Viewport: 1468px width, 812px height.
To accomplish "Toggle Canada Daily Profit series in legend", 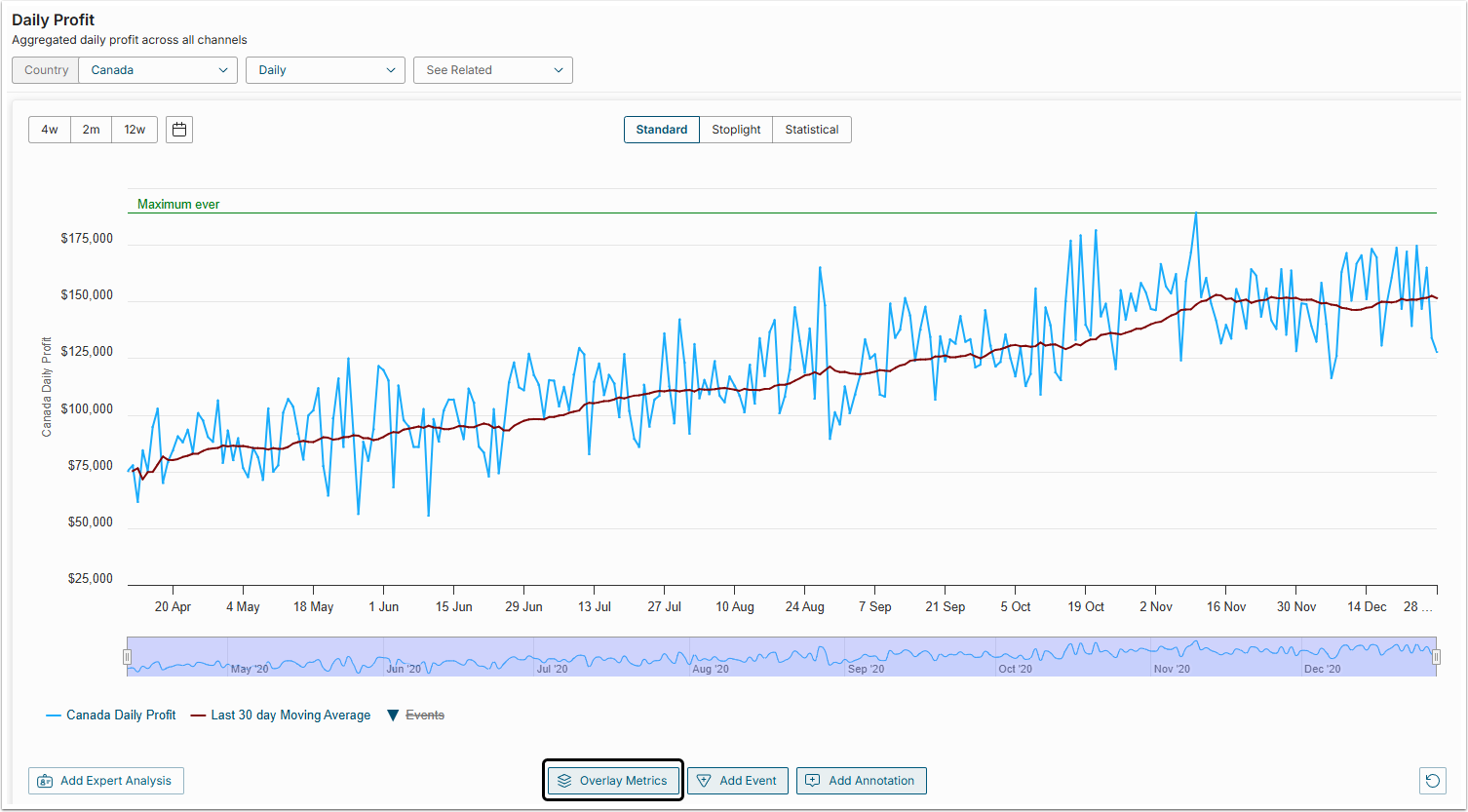I will point(111,715).
